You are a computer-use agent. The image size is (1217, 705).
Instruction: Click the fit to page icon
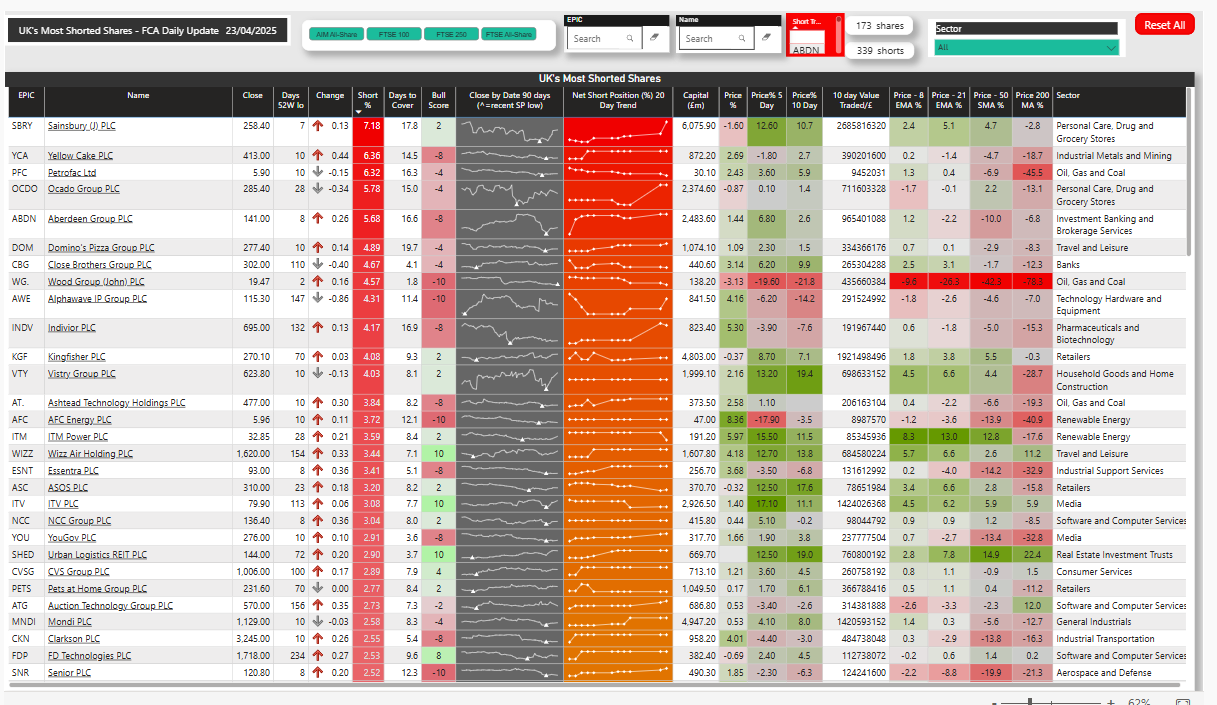tap(1183, 701)
